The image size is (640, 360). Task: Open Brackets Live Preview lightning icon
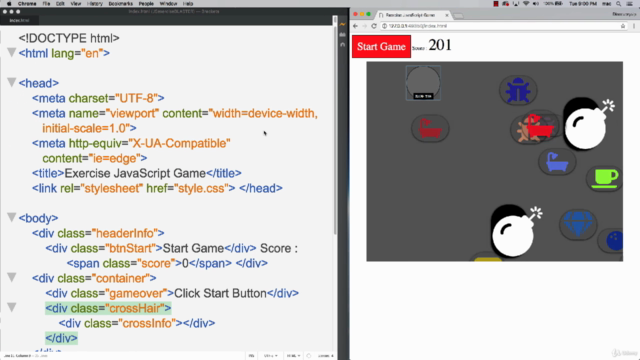[x=342, y=24]
